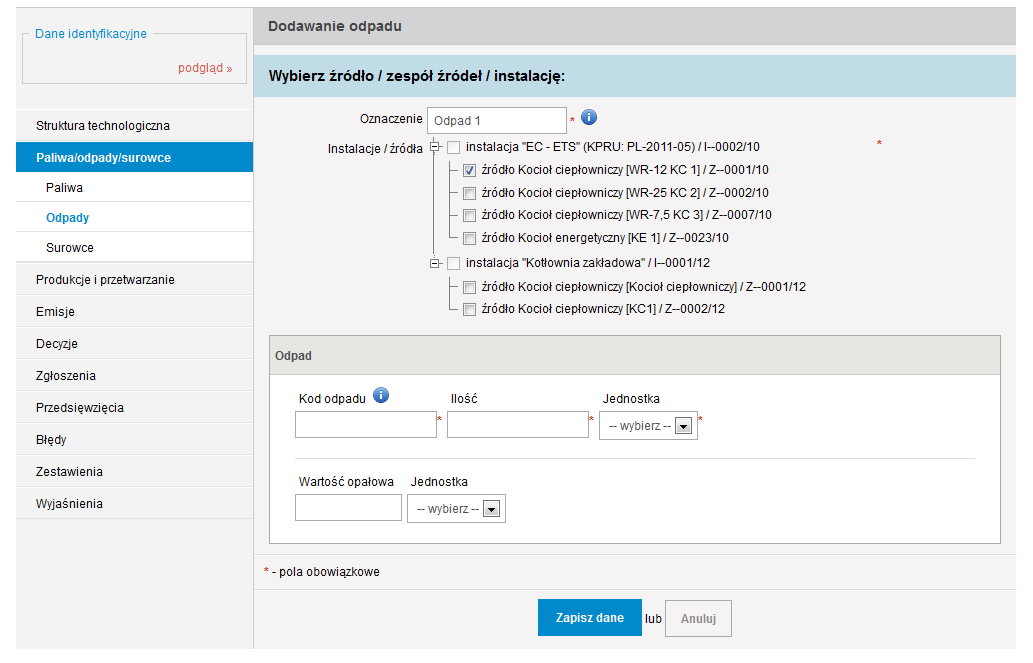
Task: Click the Odpad section header
Action: (635, 356)
